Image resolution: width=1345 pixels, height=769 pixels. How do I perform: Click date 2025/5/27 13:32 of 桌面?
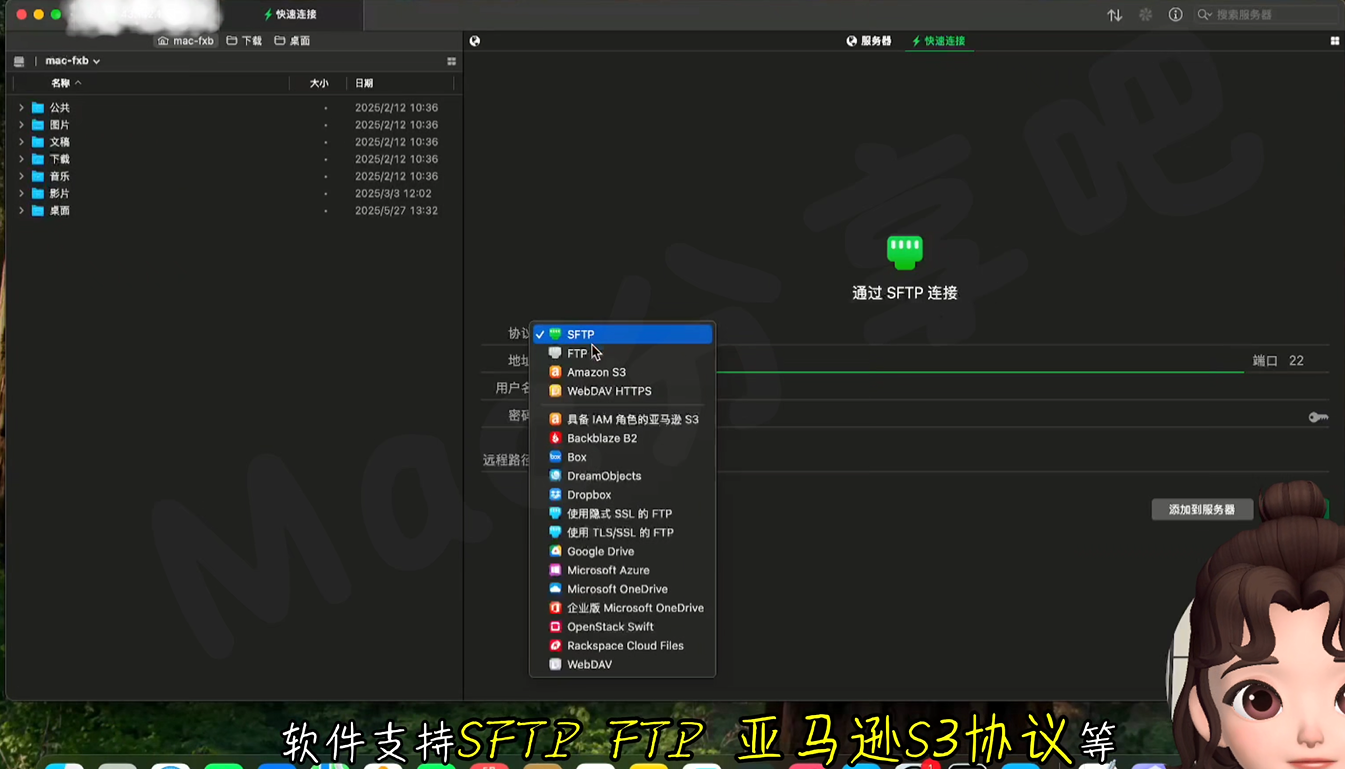click(x=396, y=211)
